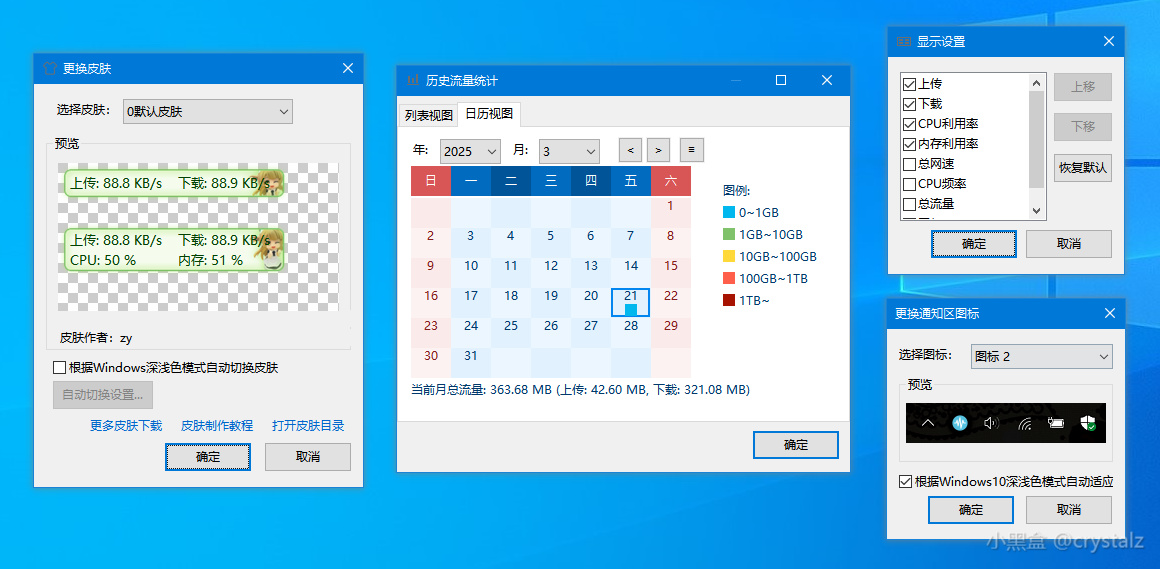Select day 1 in the calendar
The width and height of the screenshot is (1160, 569).
click(x=671, y=211)
